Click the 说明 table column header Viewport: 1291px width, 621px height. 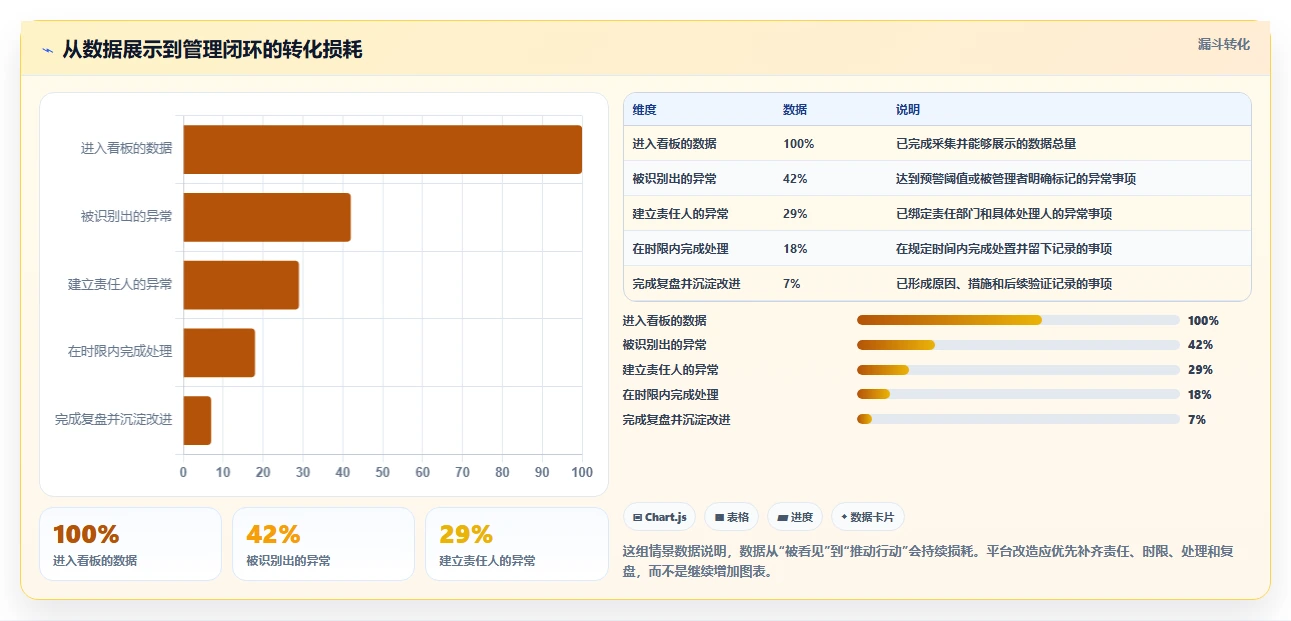coord(908,109)
